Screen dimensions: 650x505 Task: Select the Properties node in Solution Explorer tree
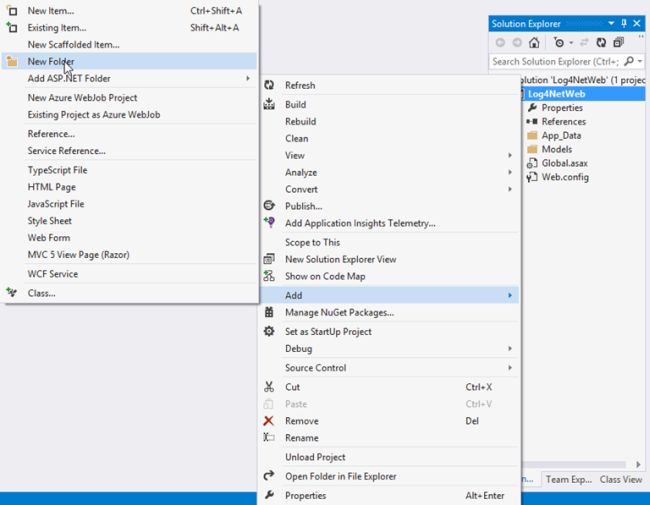click(562, 108)
